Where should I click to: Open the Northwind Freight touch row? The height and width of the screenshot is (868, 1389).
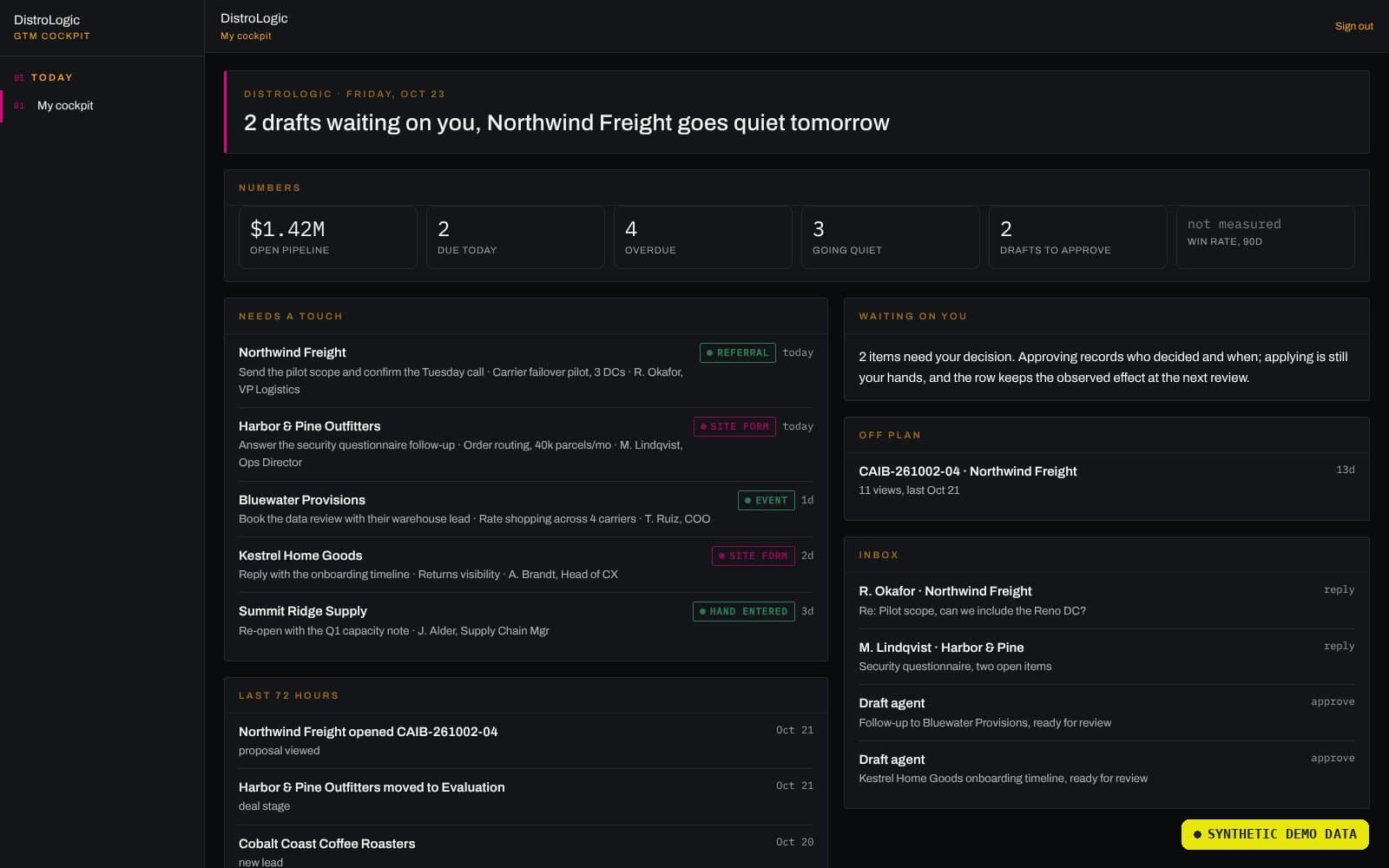526,371
